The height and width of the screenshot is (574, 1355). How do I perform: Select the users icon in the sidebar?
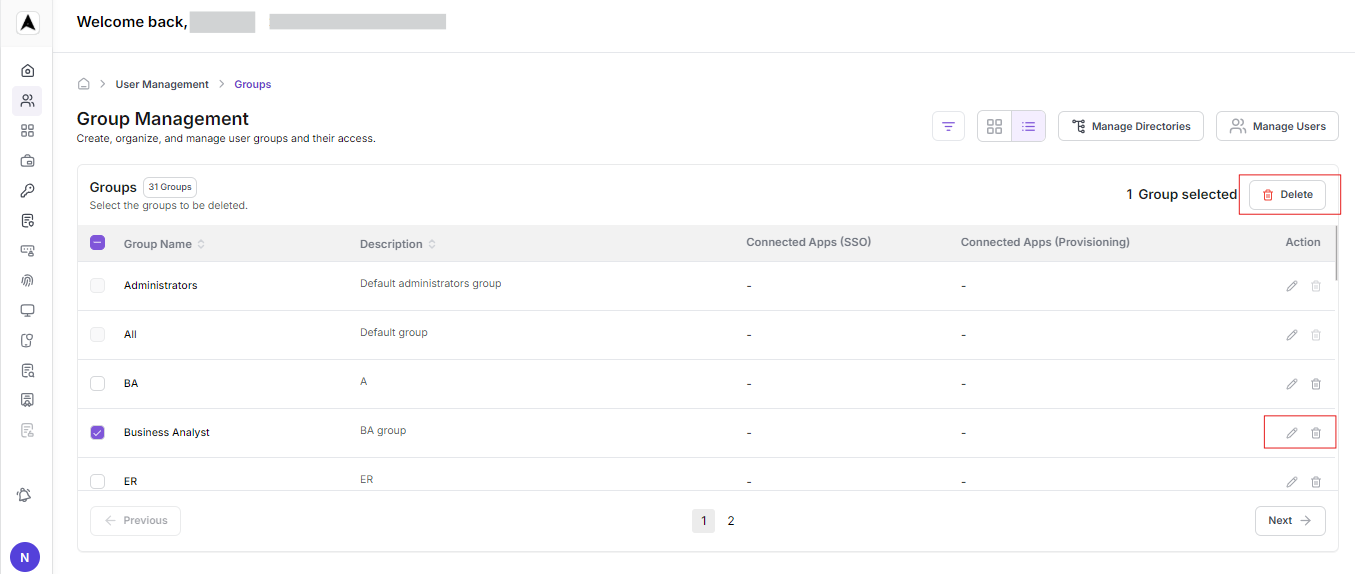pos(28,100)
